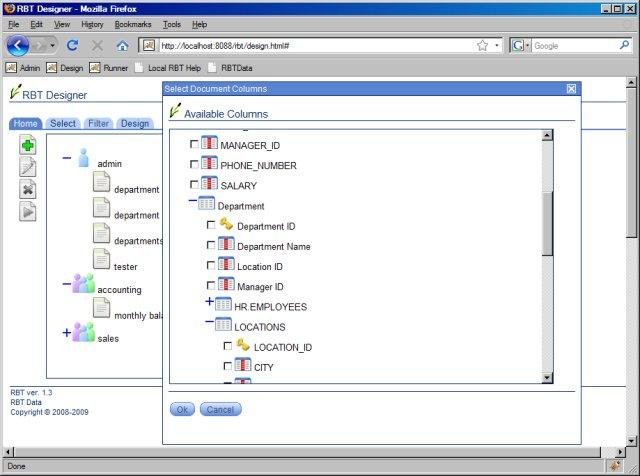Open the History menu
The height and width of the screenshot is (476, 640).
tap(92, 24)
